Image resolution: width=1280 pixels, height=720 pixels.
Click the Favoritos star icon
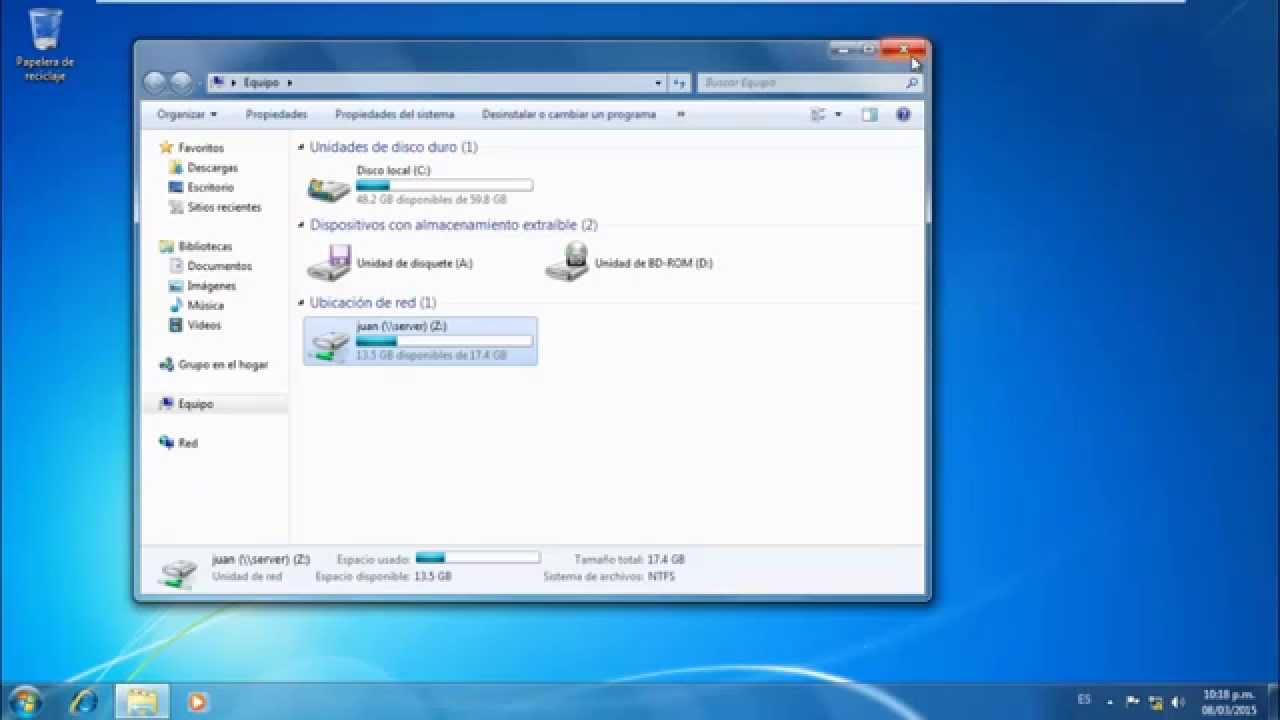tap(166, 148)
